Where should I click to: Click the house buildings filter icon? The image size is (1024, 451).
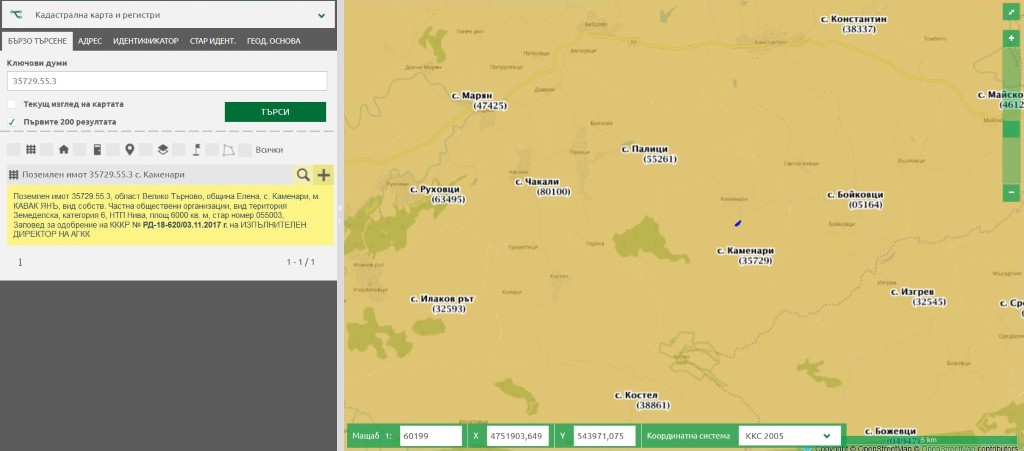(64, 150)
